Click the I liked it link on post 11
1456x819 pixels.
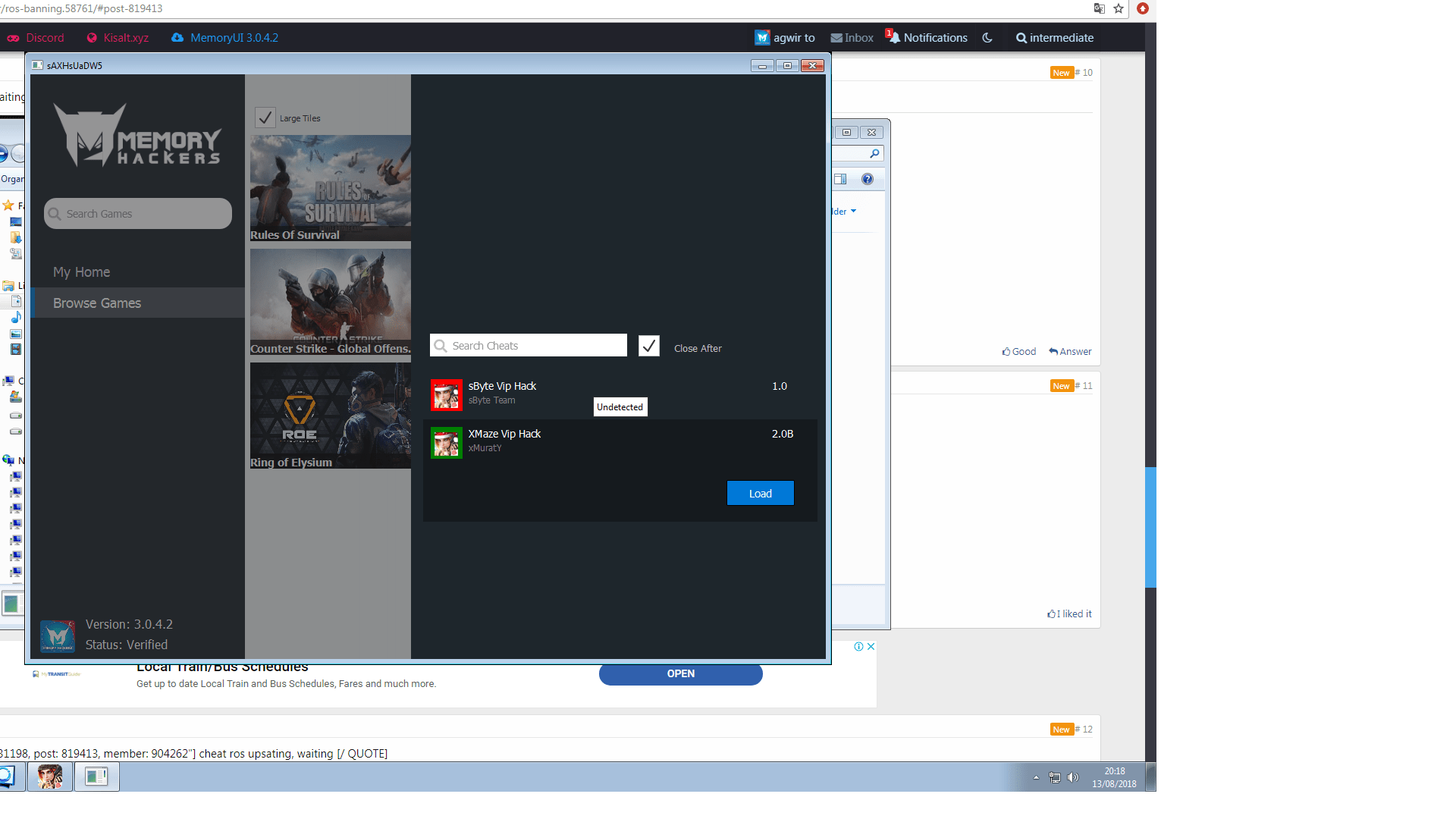1070,614
